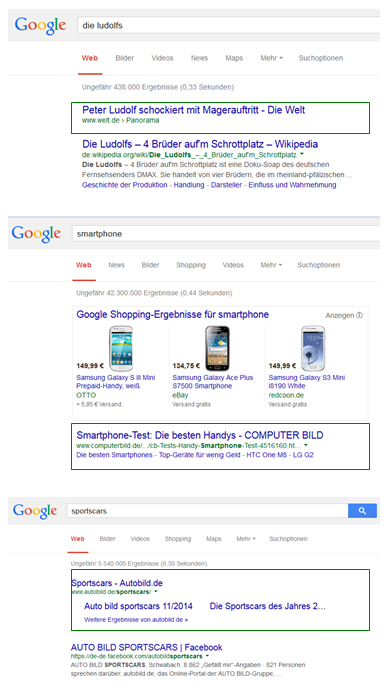The image size is (391, 699).
Task: Open Samsung Galaxy Ace Plus product image
Action: click(x=217, y=348)
